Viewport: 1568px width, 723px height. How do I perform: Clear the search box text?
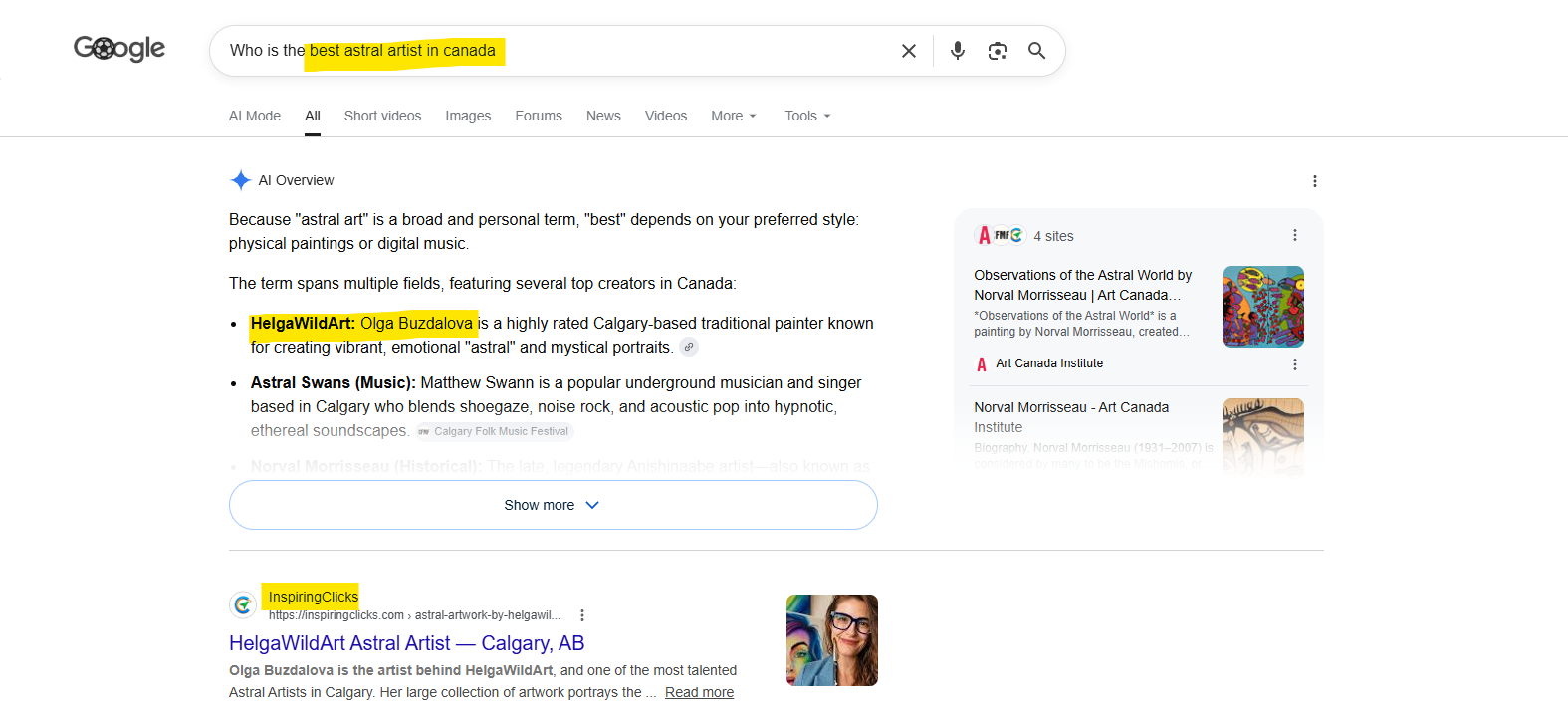[x=908, y=51]
